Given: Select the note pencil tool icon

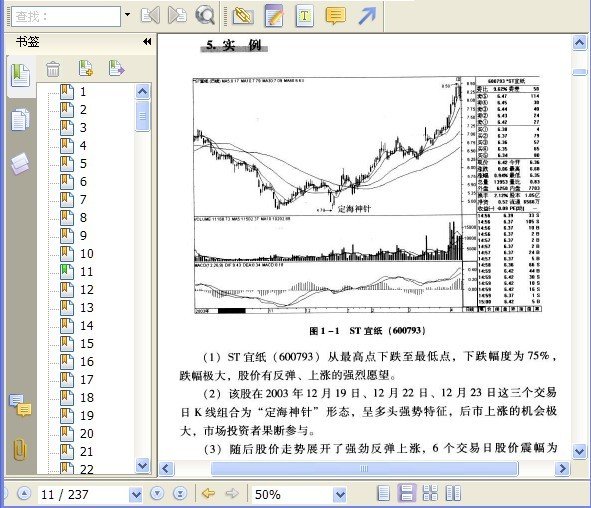Looking at the screenshot, I should click(274, 15).
